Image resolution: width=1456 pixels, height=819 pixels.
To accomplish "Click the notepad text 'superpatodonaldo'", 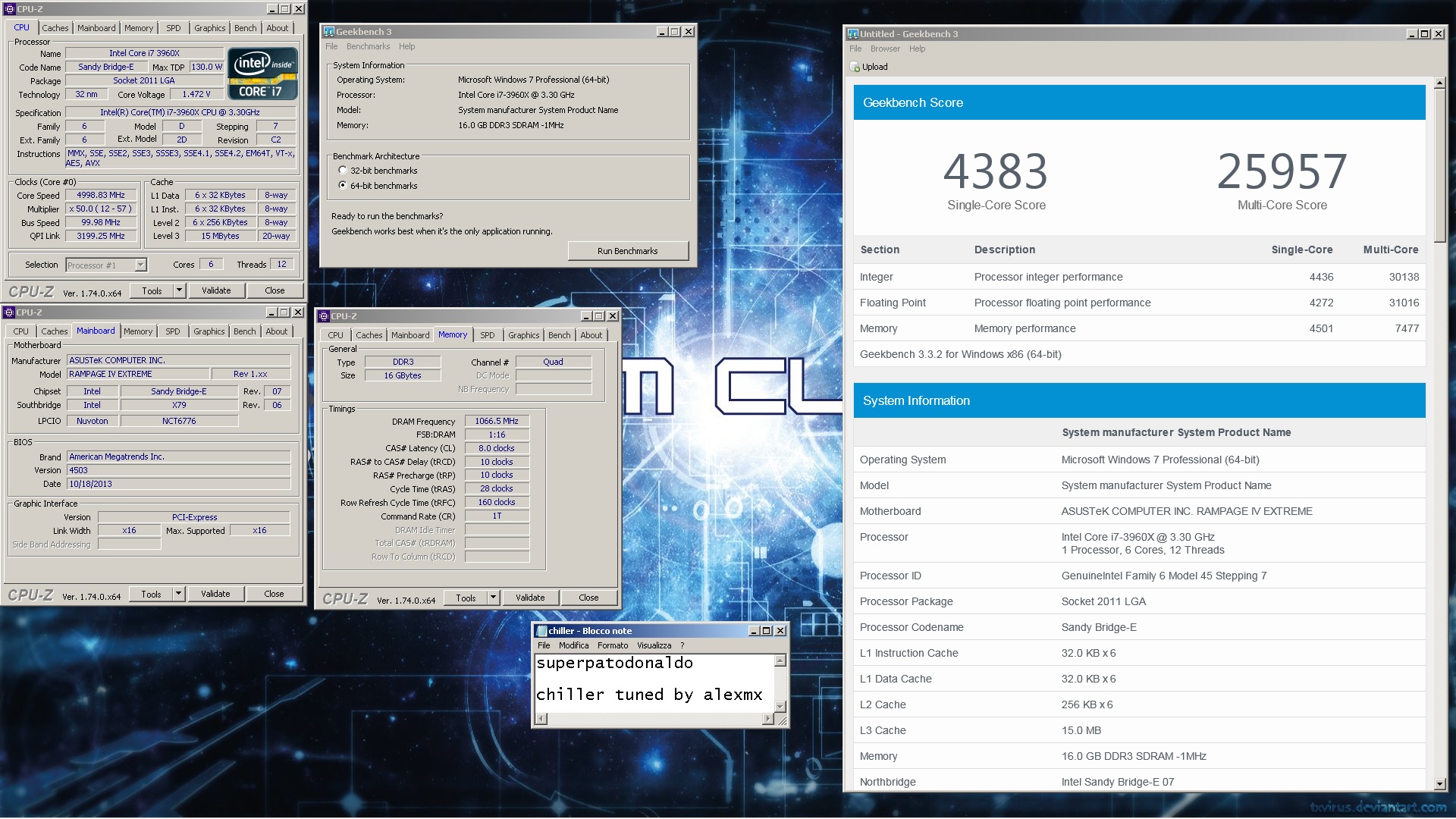I will [614, 664].
